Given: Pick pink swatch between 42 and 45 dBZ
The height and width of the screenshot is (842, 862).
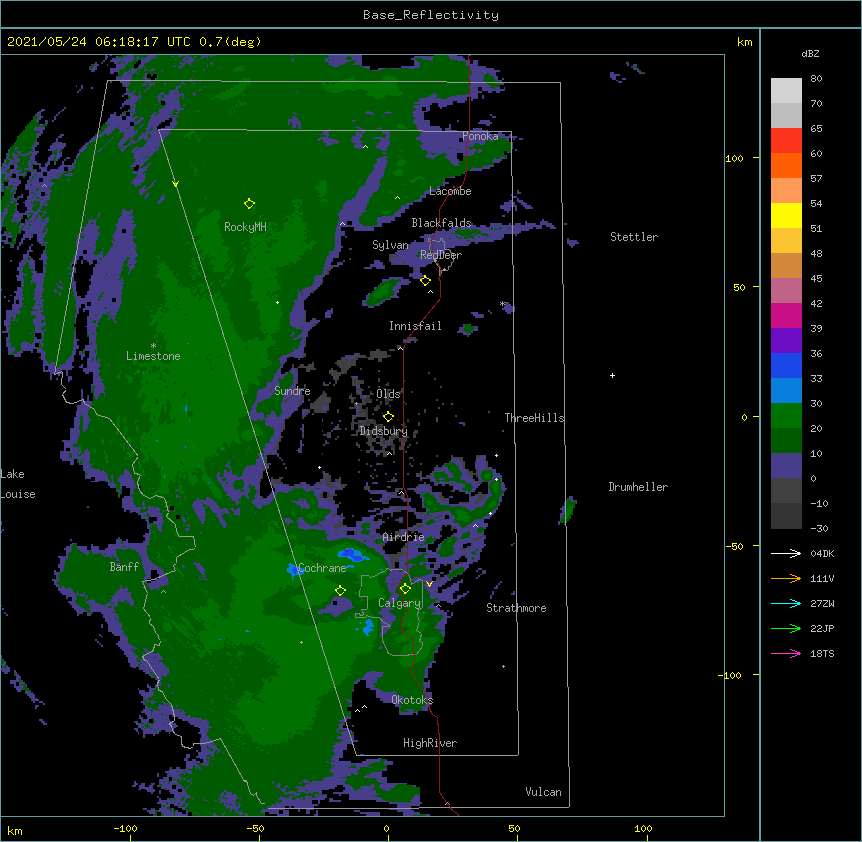Looking at the screenshot, I should pyautogui.click(x=786, y=290).
